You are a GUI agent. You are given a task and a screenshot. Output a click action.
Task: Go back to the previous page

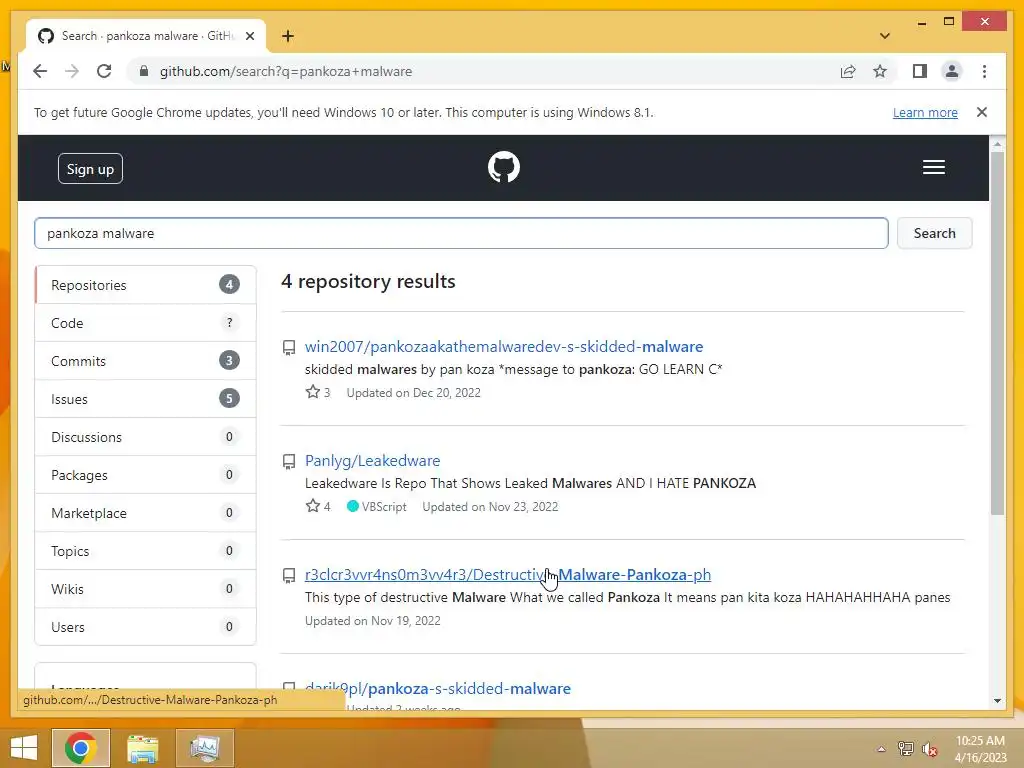40,71
